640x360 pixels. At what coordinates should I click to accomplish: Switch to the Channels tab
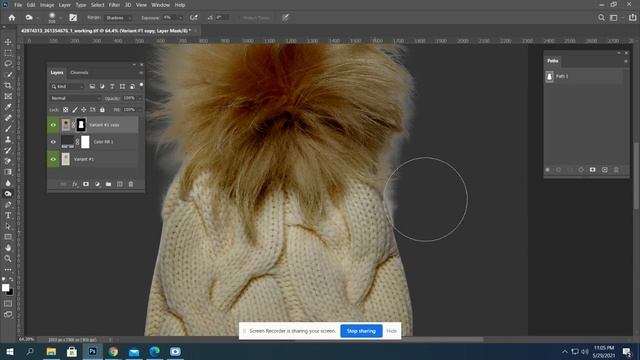[79, 73]
